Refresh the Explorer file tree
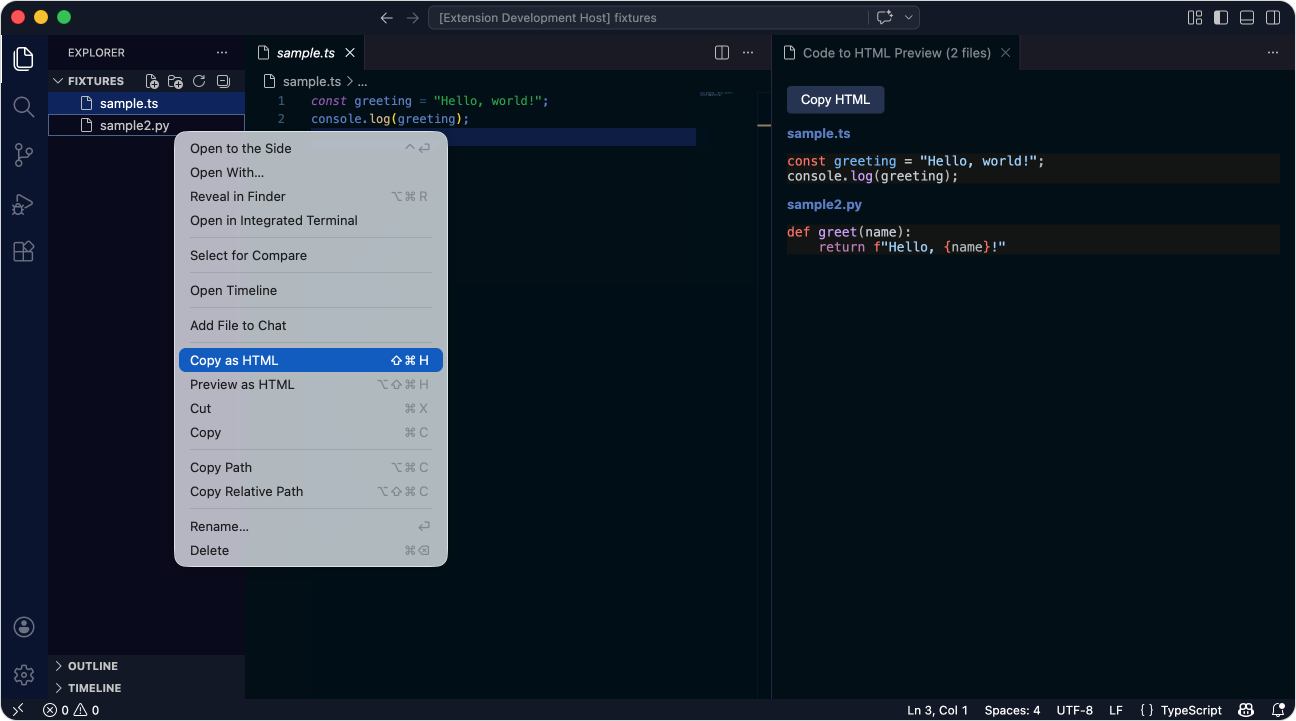This screenshot has height=721, width=1296. (x=199, y=81)
